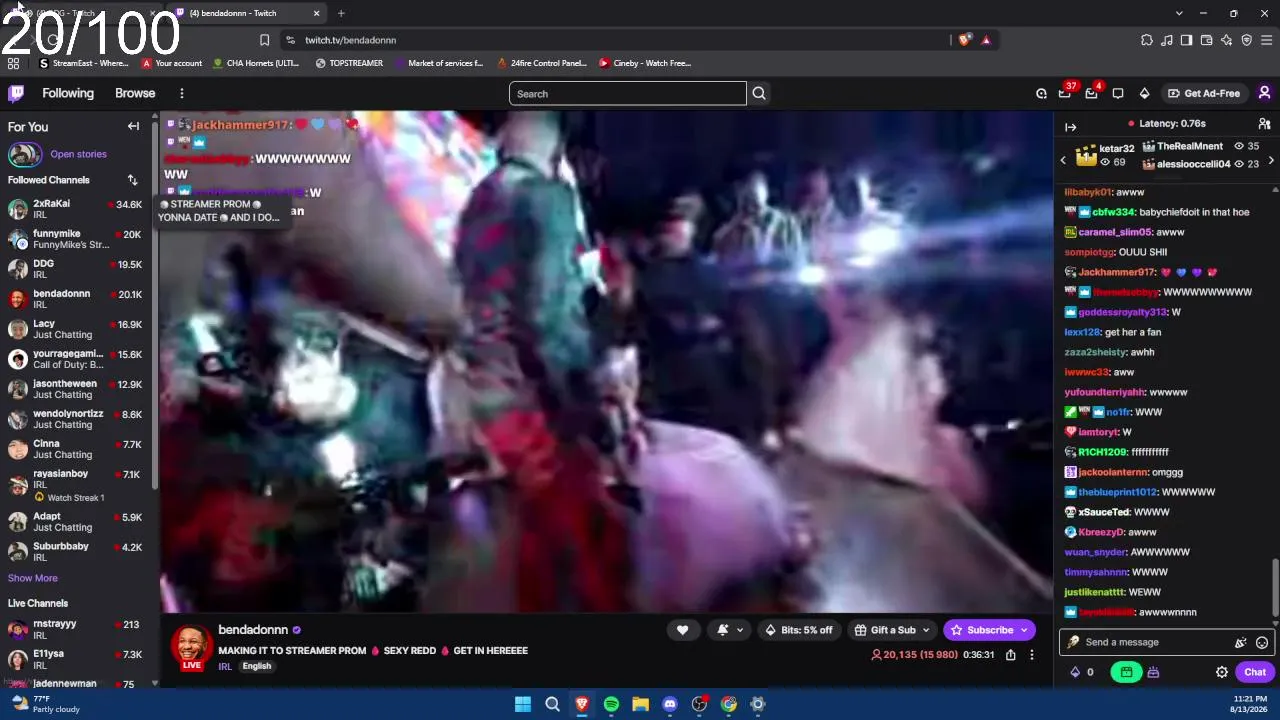The image size is (1280, 720).
Task: Open the TOPSTREAMER bookmark
Action: click(x=349, y=63)
